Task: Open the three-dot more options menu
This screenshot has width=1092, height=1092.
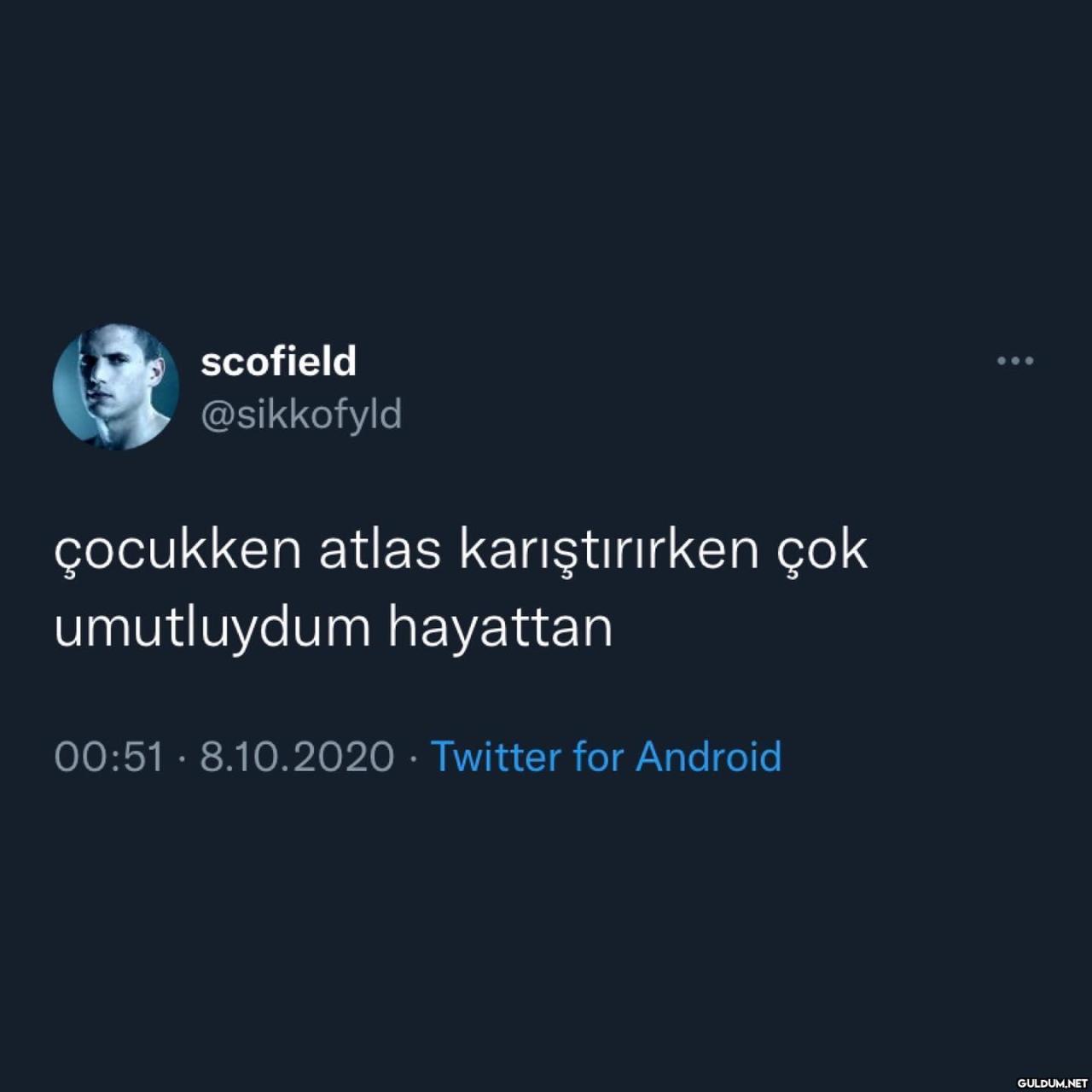Action: [x=1015, y=361]
